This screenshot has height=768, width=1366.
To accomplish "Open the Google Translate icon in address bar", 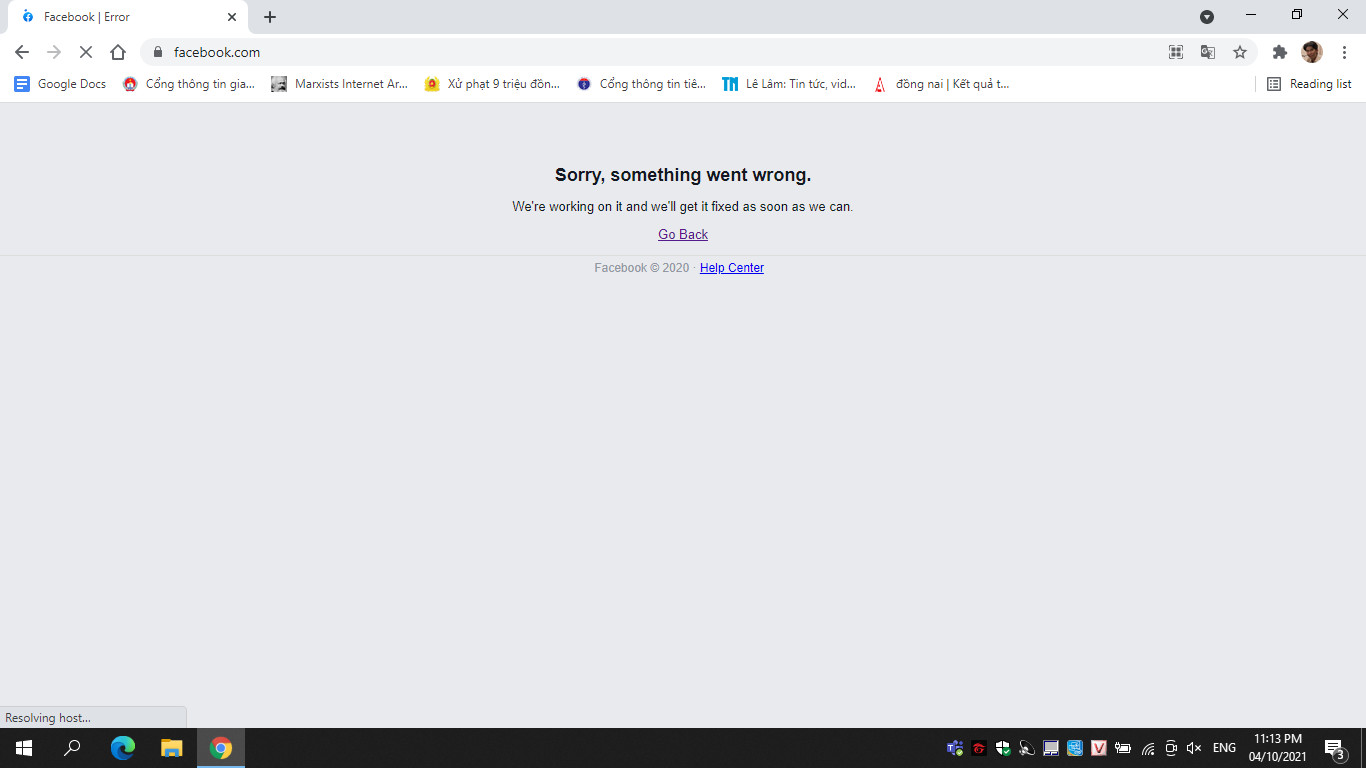I will [1208, 52].
